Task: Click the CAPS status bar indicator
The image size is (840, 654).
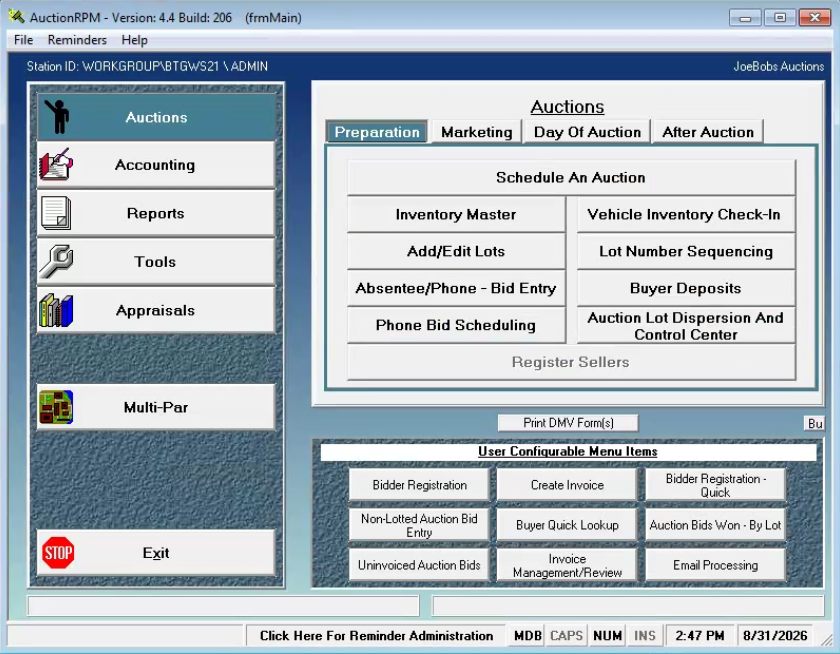Action: [566, 636]
